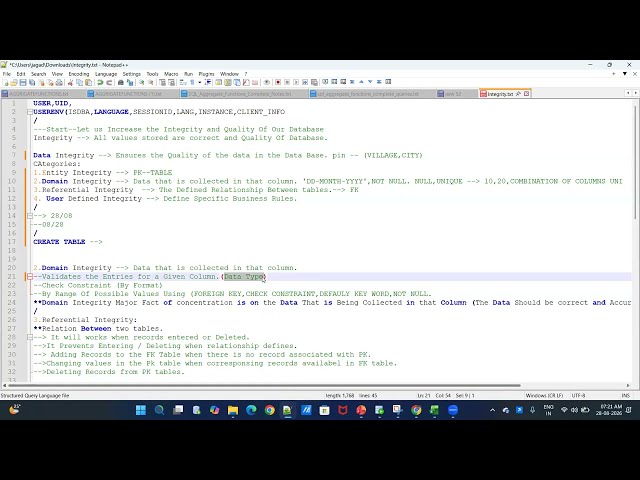Place cursor on CREATE TABLE line 17
Image resolution: width=640 pixels, height=480 pixels.
coord(68,242)
